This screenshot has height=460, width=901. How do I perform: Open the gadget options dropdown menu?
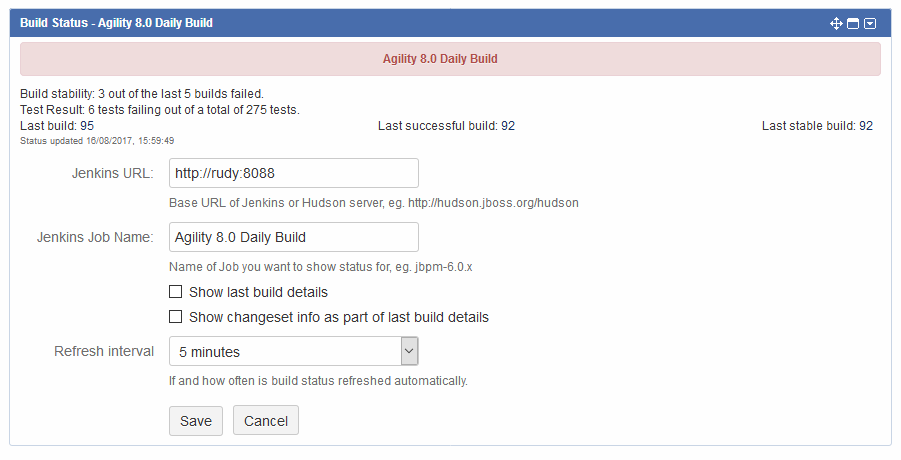click(x=870, y=23)
